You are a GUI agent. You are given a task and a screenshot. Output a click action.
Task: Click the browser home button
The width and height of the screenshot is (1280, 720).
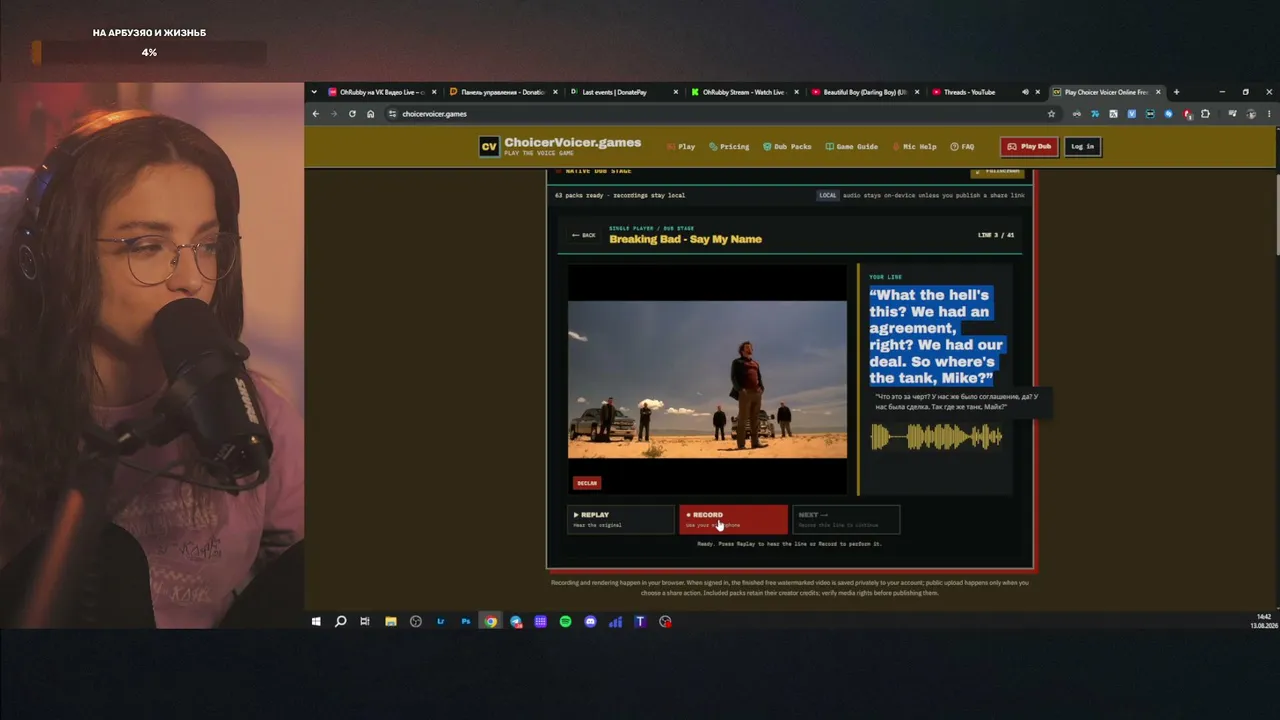tap(371, 114)
